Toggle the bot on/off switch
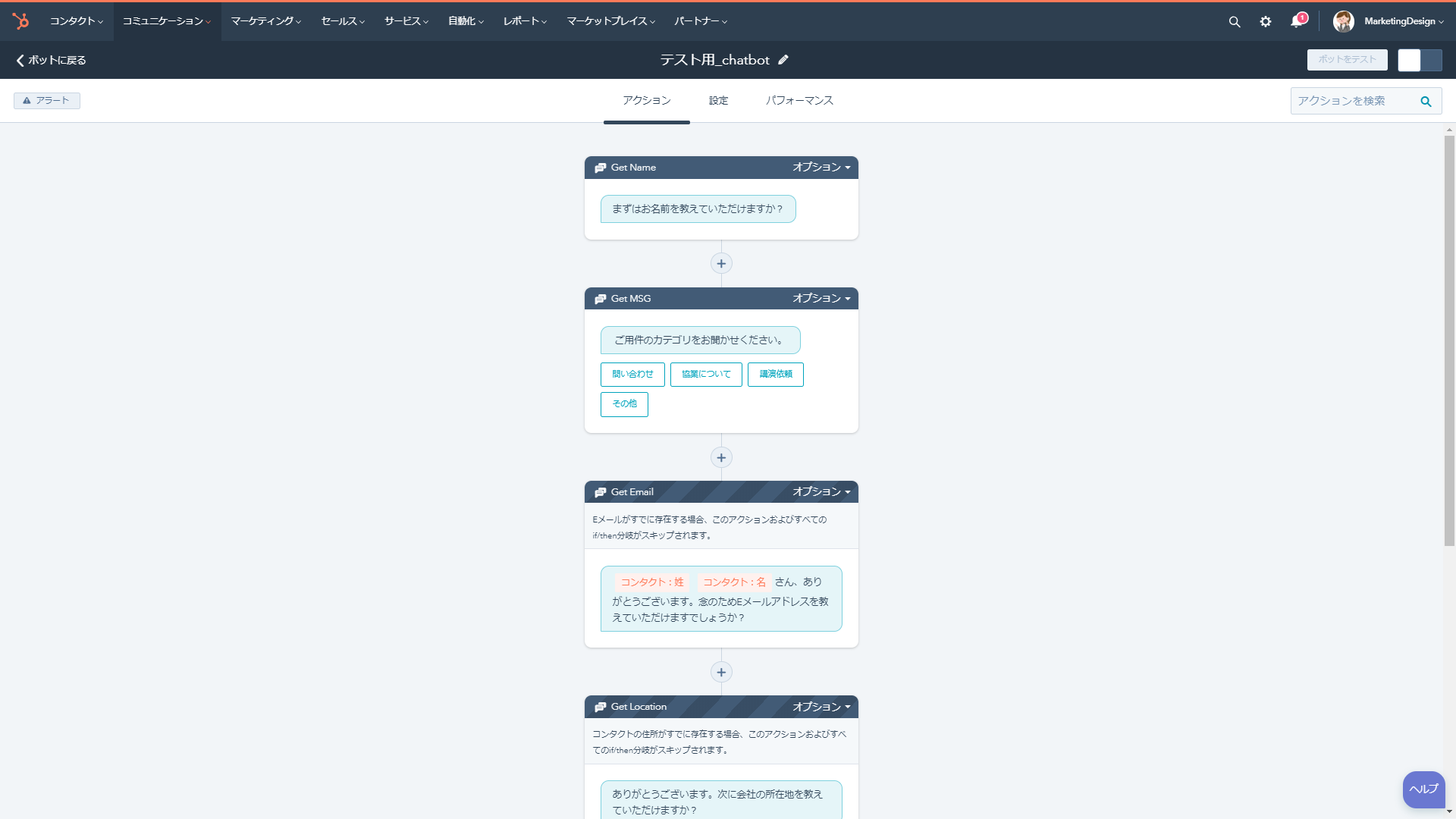 pyautogui.click(x=1420, y=60)
